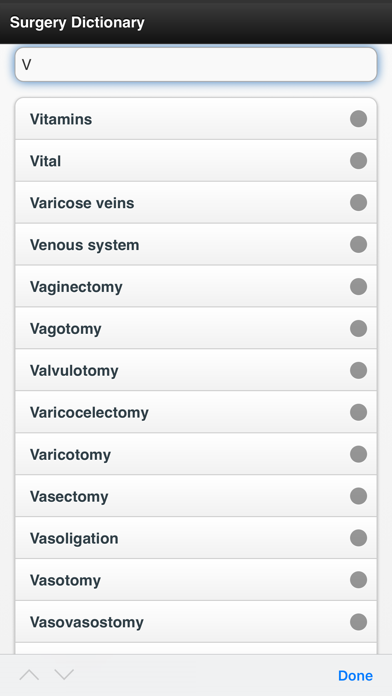Tap the gray dot on the Vagotomy row
This screenshot has width=392, height=696.
[x=358, y=328]
